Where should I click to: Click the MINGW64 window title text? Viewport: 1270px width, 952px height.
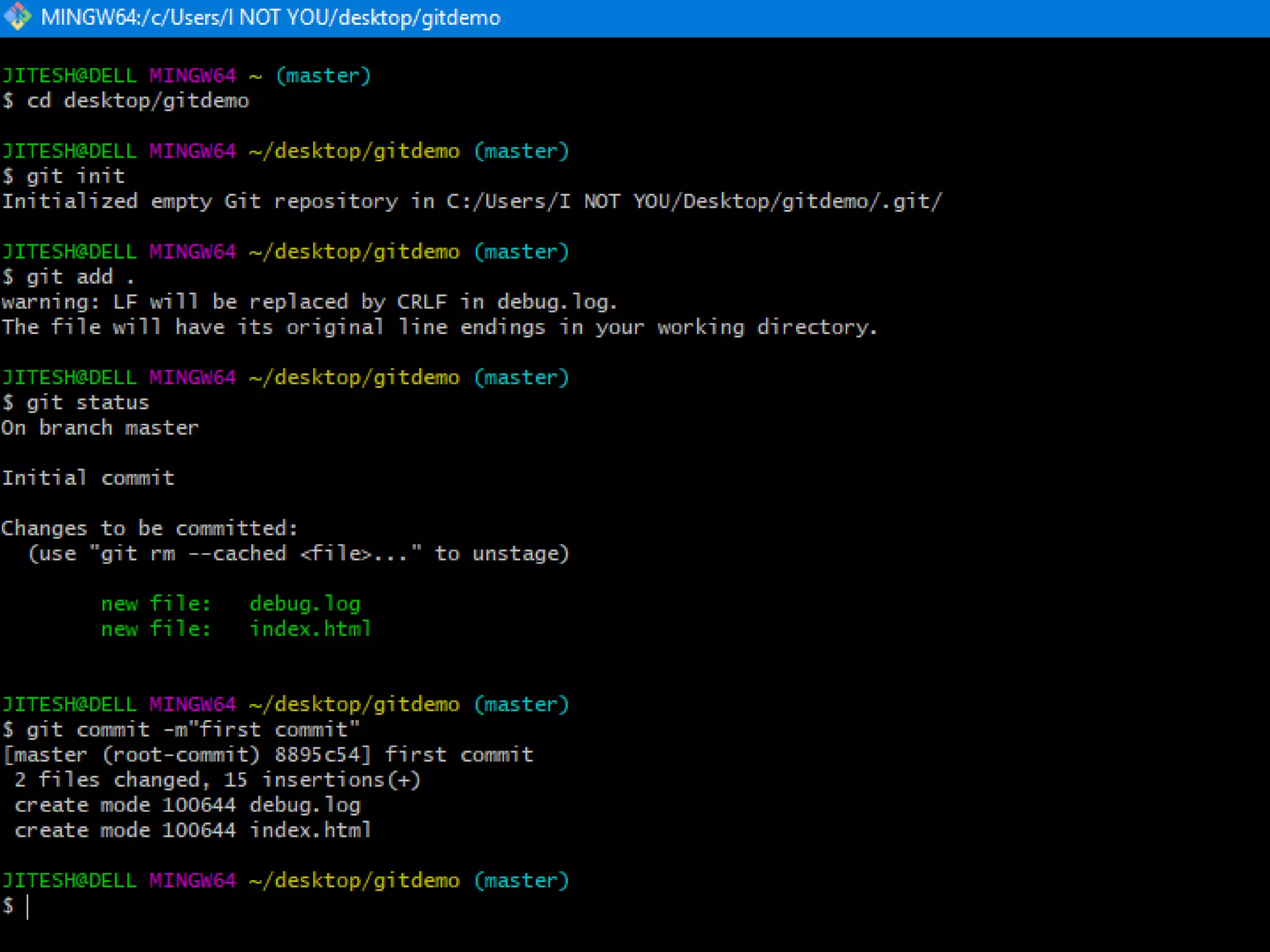[270, 17]
